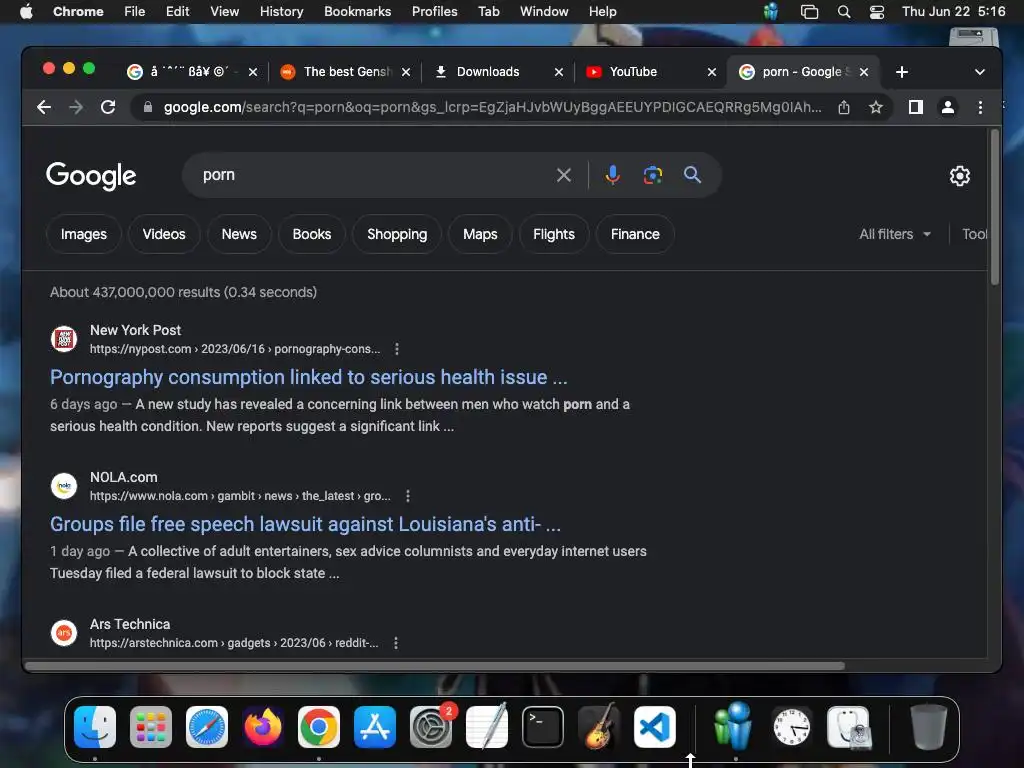Open the History menu

click(x=281, y=11)
